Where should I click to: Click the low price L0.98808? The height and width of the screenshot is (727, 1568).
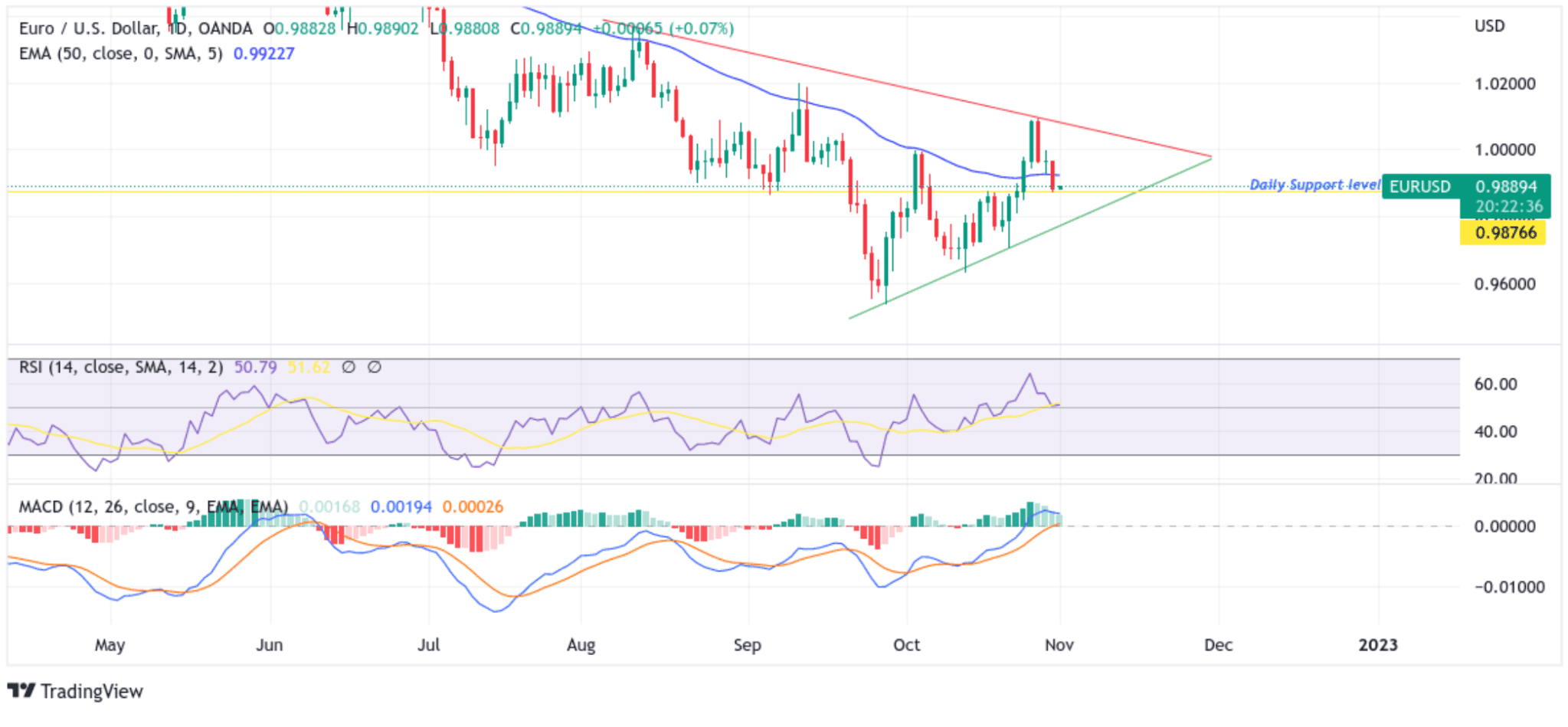[x=465, y=29]
